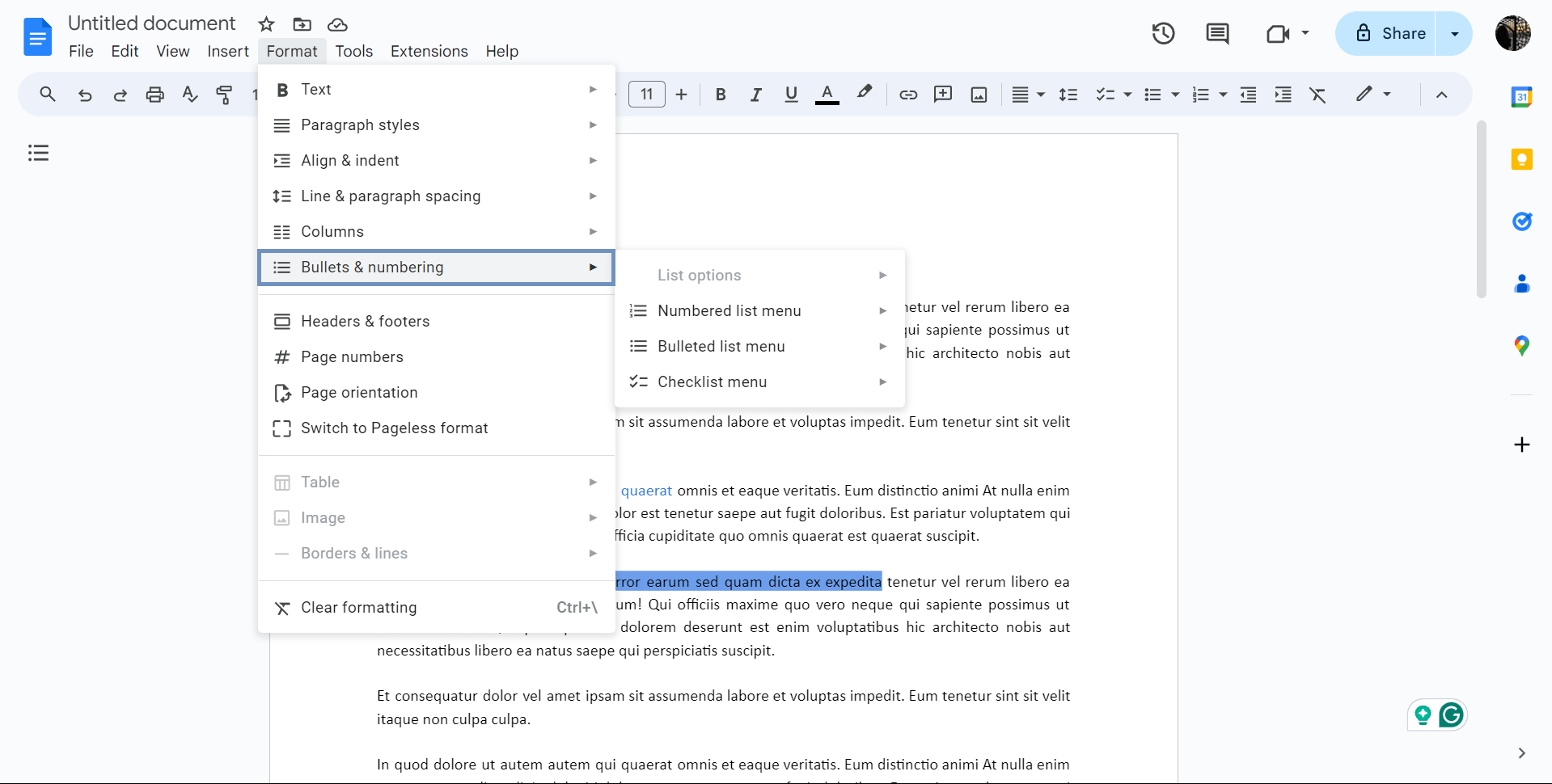Open the text color picker
The height and width of the screenshot is (784, 1552).
coord(827,95)
